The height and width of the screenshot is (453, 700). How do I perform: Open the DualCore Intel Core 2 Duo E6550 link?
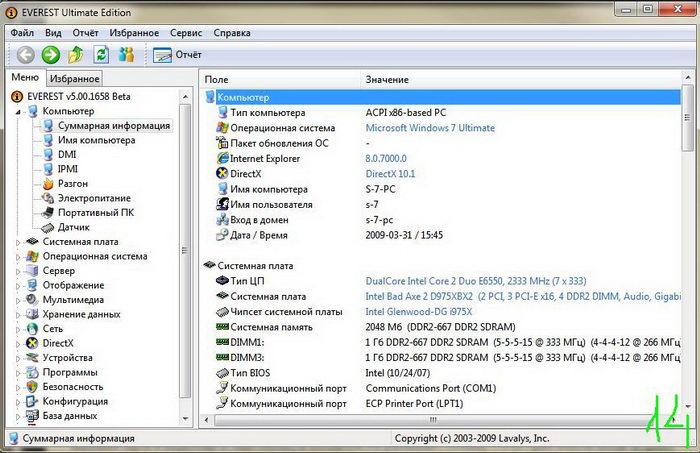tap(475, 281)
